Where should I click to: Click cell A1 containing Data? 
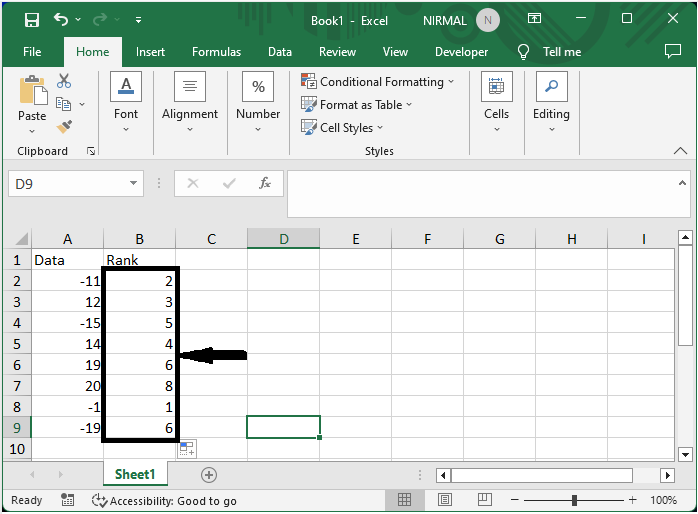(67, 260)
